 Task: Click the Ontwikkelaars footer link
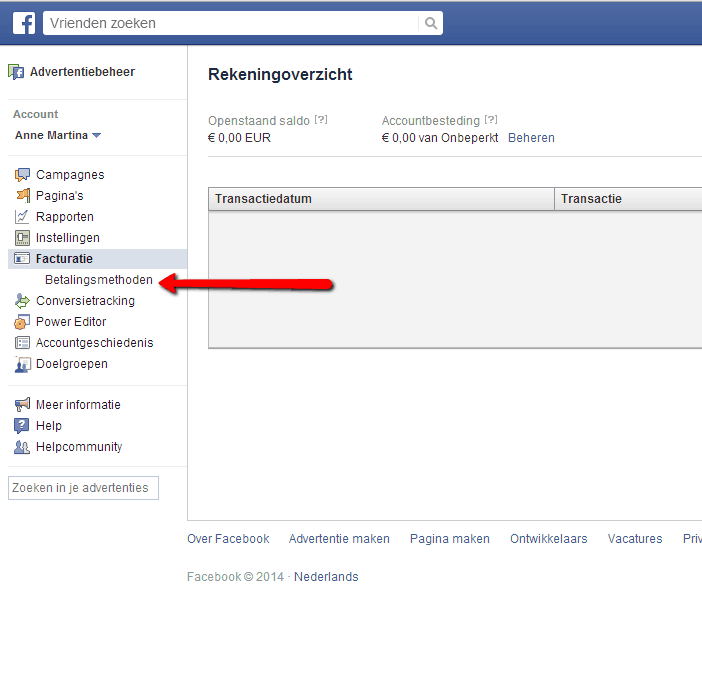pos(548,539)
